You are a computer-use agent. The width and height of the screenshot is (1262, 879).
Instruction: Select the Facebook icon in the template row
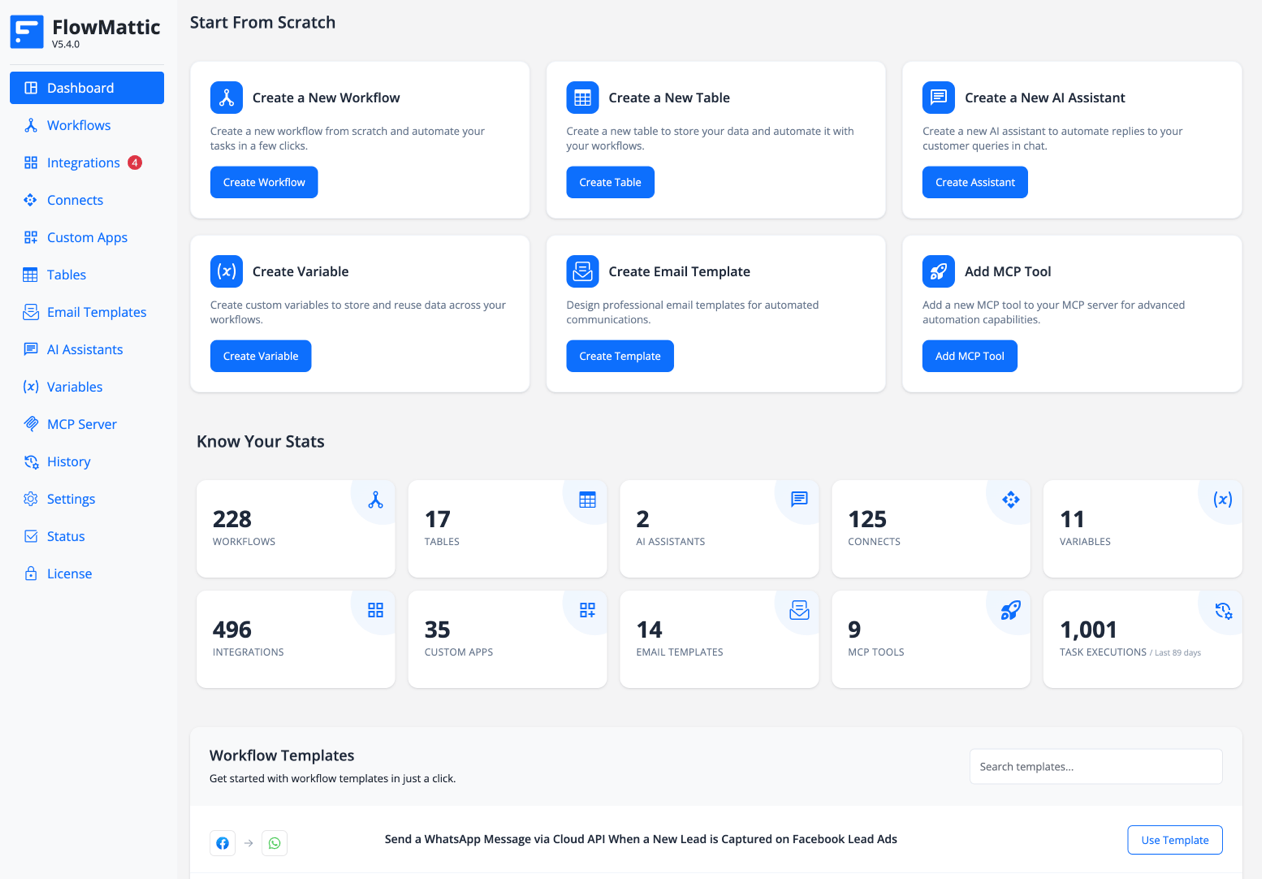[222, 843]
